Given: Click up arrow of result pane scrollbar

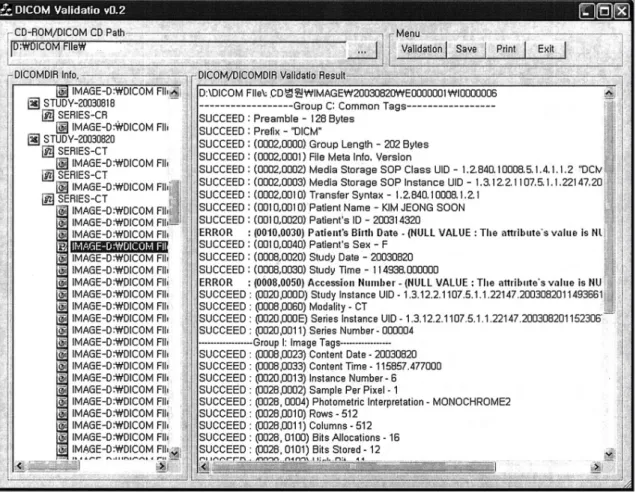Looking at the screenshot, I should tap(609, 93).
